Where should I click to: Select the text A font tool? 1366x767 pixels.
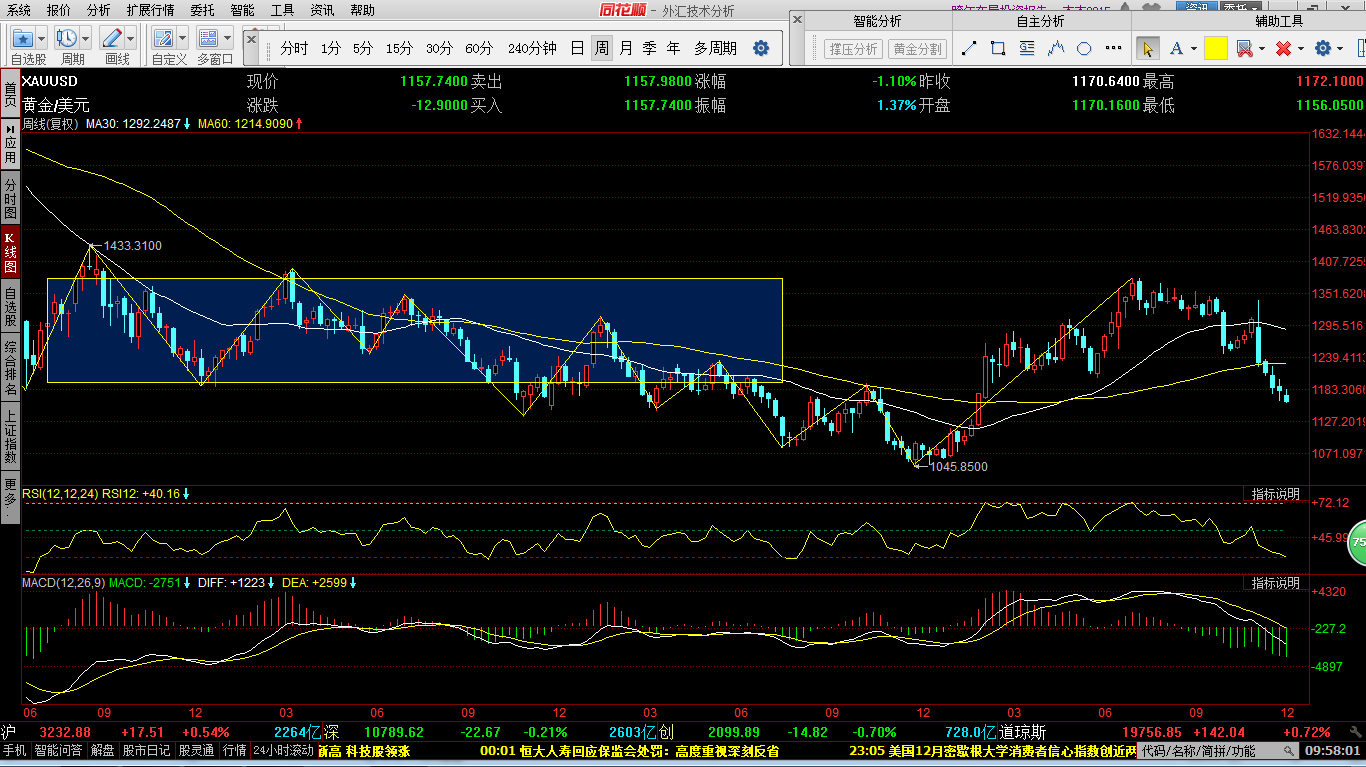tap(1176, 48)
